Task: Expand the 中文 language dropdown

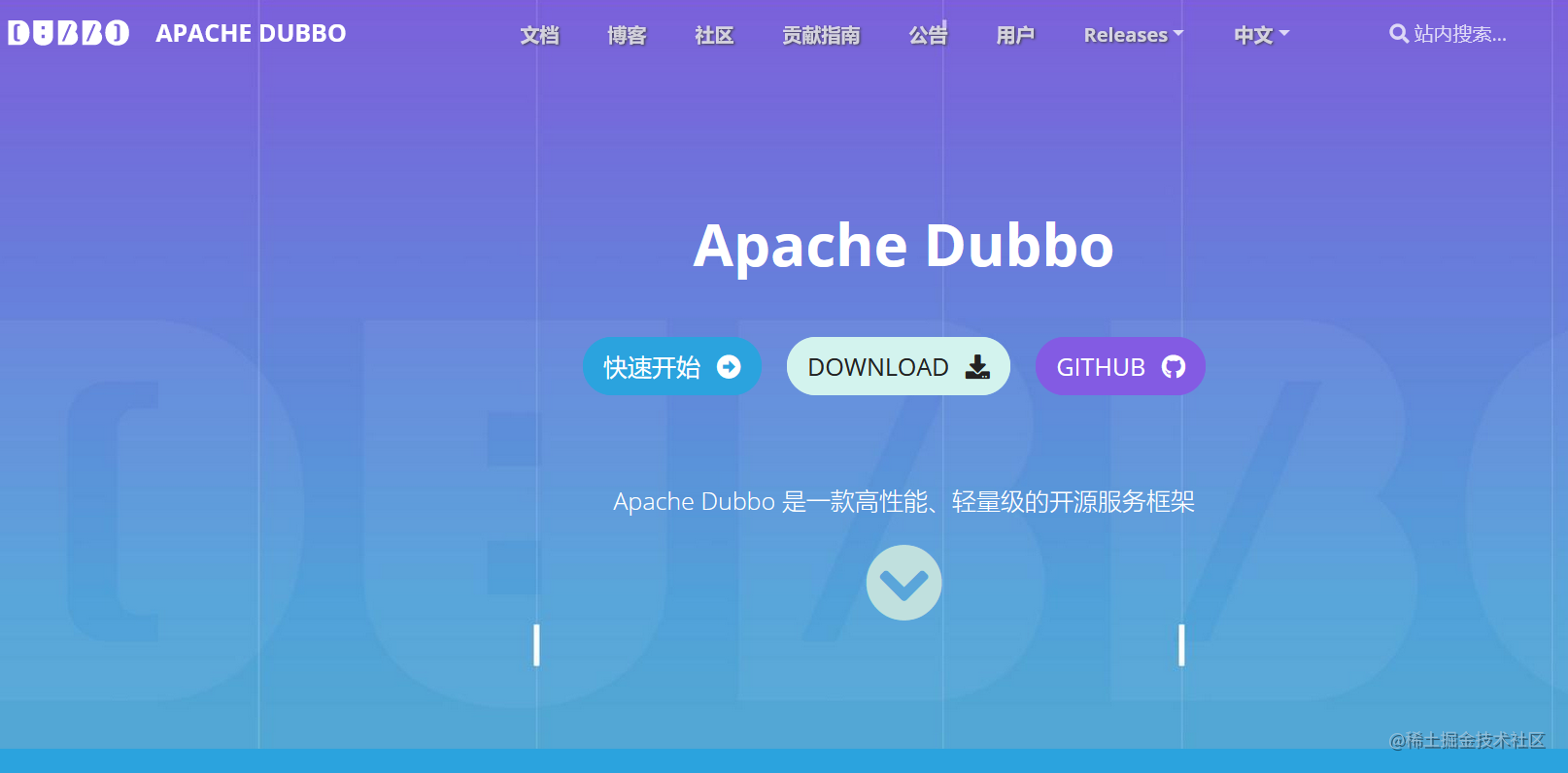Action: (x=1261, y=35)
